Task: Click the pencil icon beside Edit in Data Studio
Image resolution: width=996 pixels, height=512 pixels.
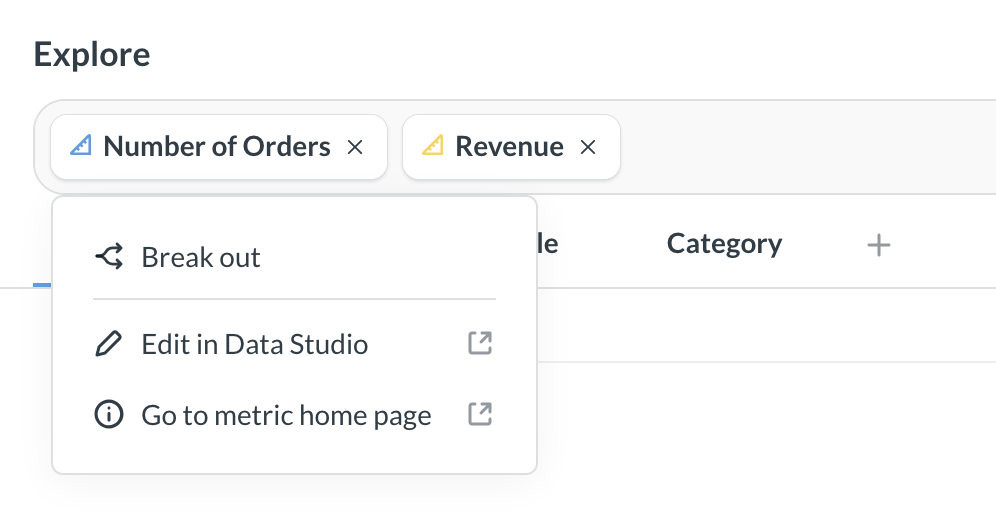Action: pos(108,345)
